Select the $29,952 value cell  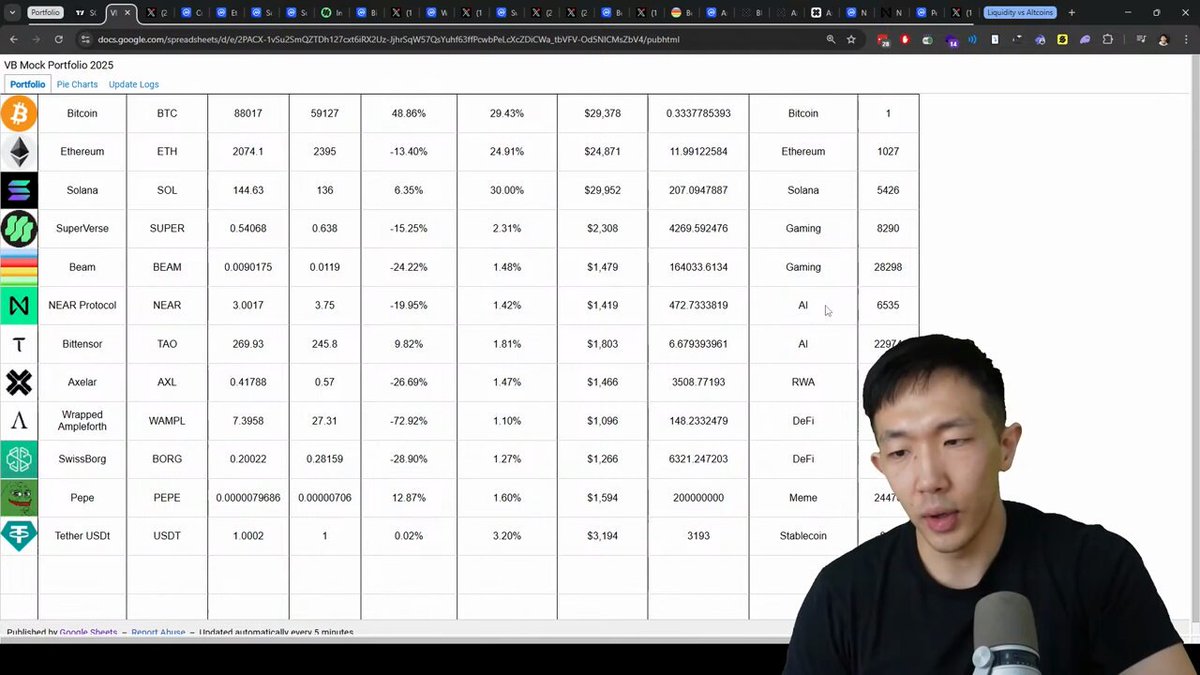(x=602, y=190)
